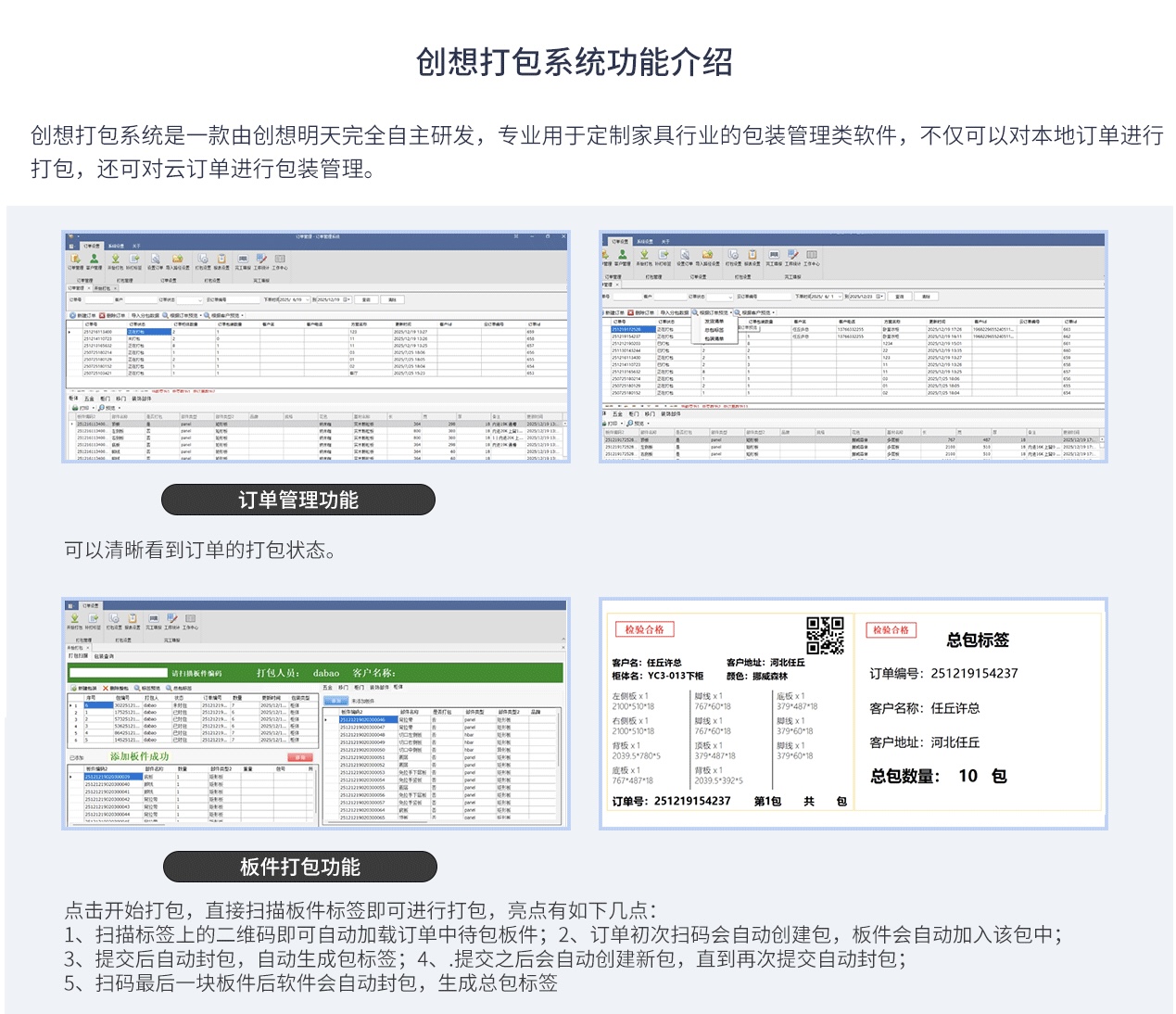Click 工序统计 ribbon icon in packing scan window
1176x1014 pixels.
pyautogui.click(x=172, y=619)
